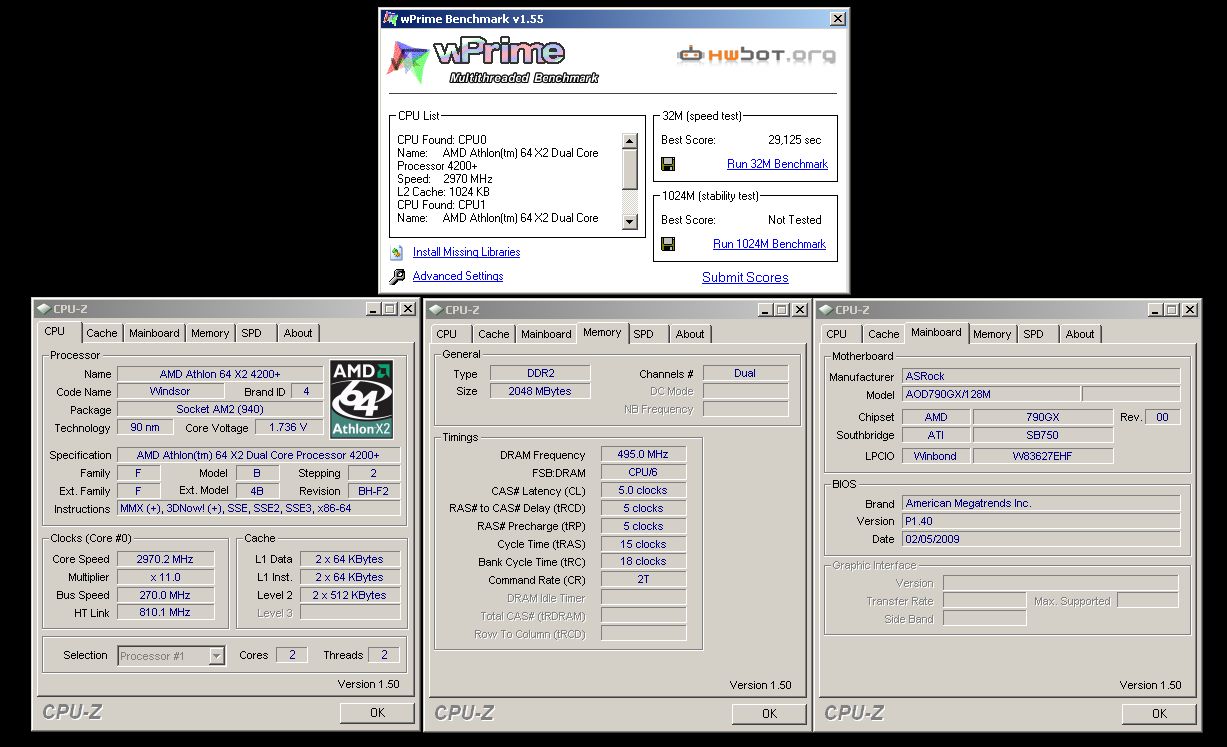
Task: Click the CAS# Latency value 5.0 clocks
Action: tap(643, 490)
